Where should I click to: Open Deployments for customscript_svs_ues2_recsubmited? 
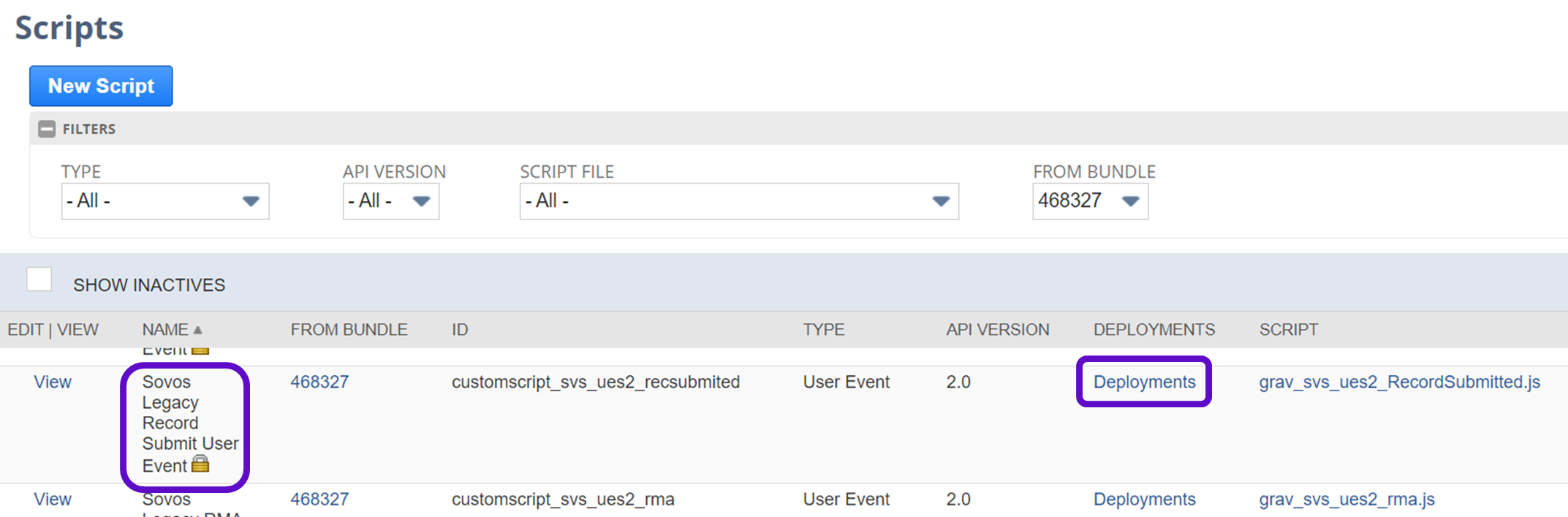1145,382
